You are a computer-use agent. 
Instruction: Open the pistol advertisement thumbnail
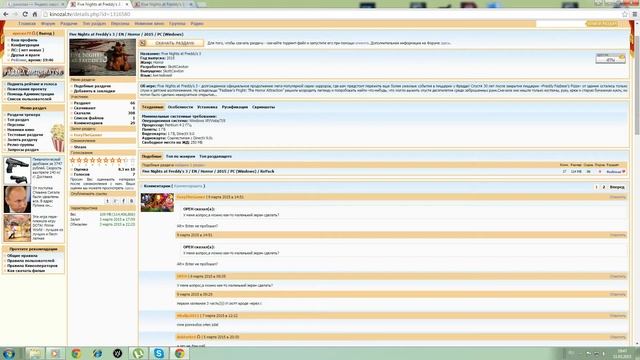click(x=17, y=170)
